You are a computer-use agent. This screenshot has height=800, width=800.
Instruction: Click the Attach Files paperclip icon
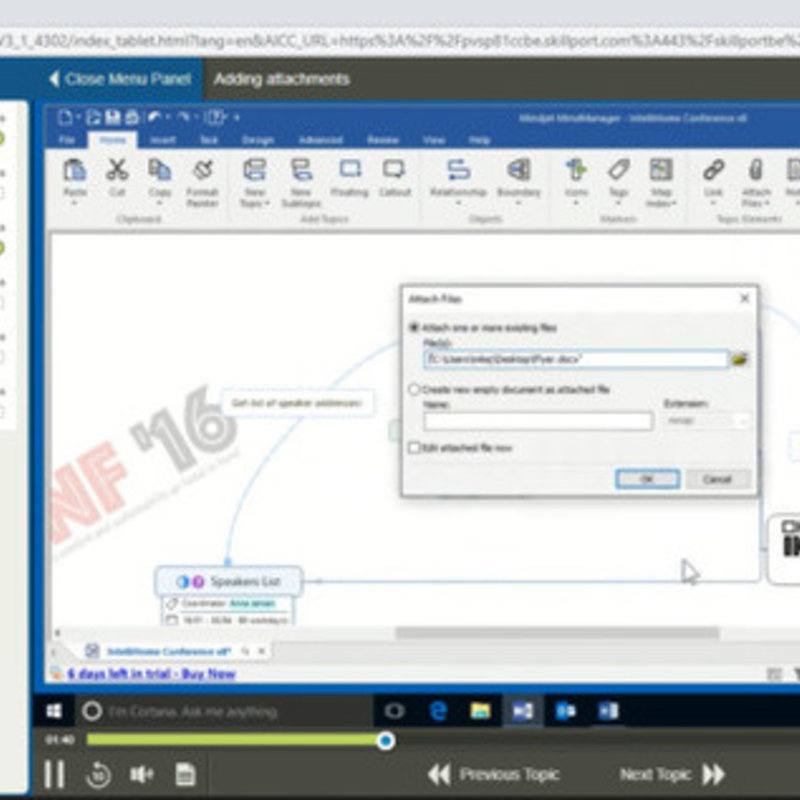pos(756,170)
